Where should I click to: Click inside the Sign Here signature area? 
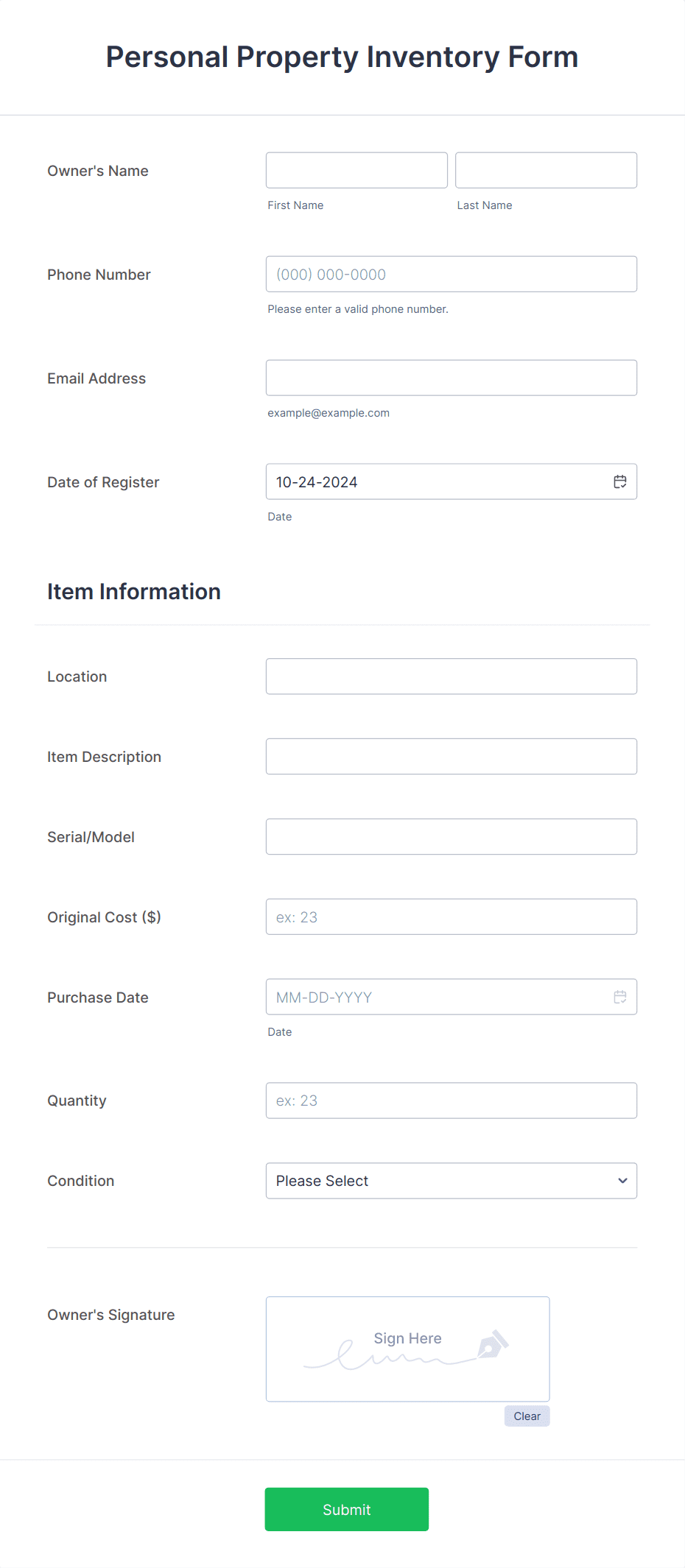click(407, 1349)
